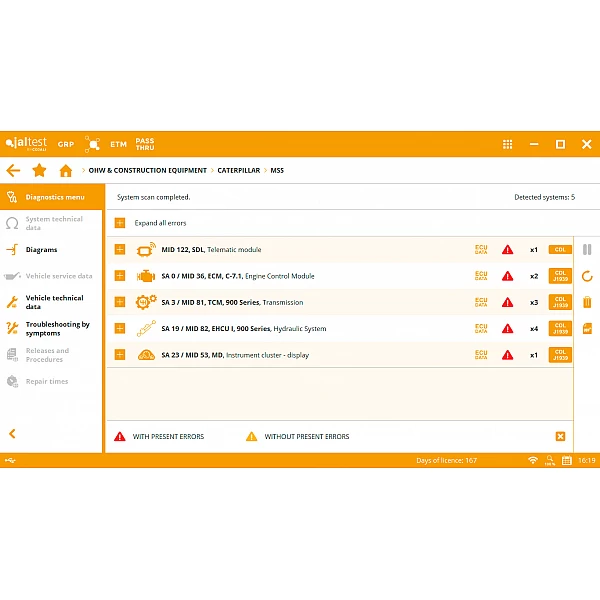Open Vehicle technical data
Screen dimensions: 600x600
point(51,302)
